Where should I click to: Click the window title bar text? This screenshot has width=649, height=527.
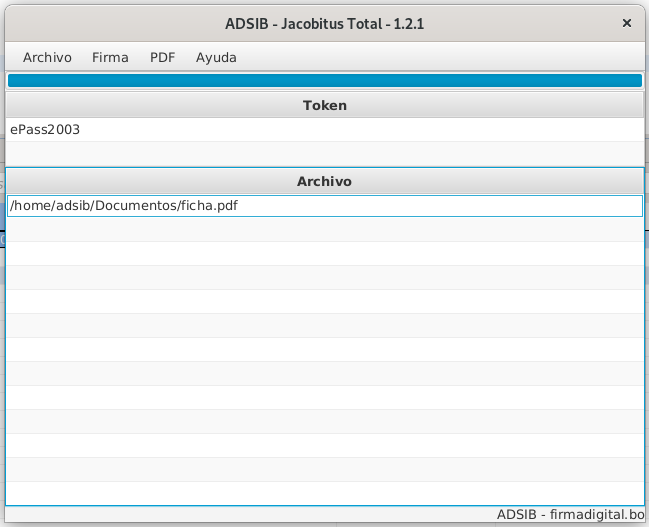324,24
